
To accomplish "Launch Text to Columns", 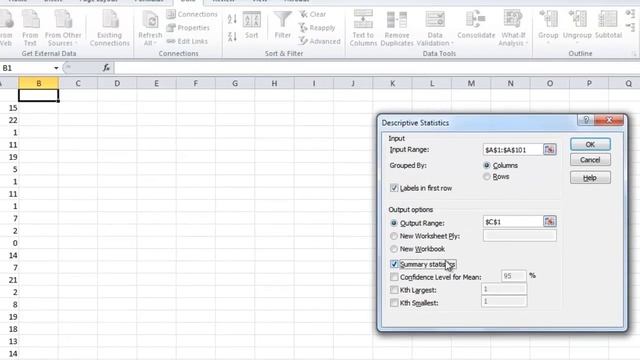I will click(363, 28).
